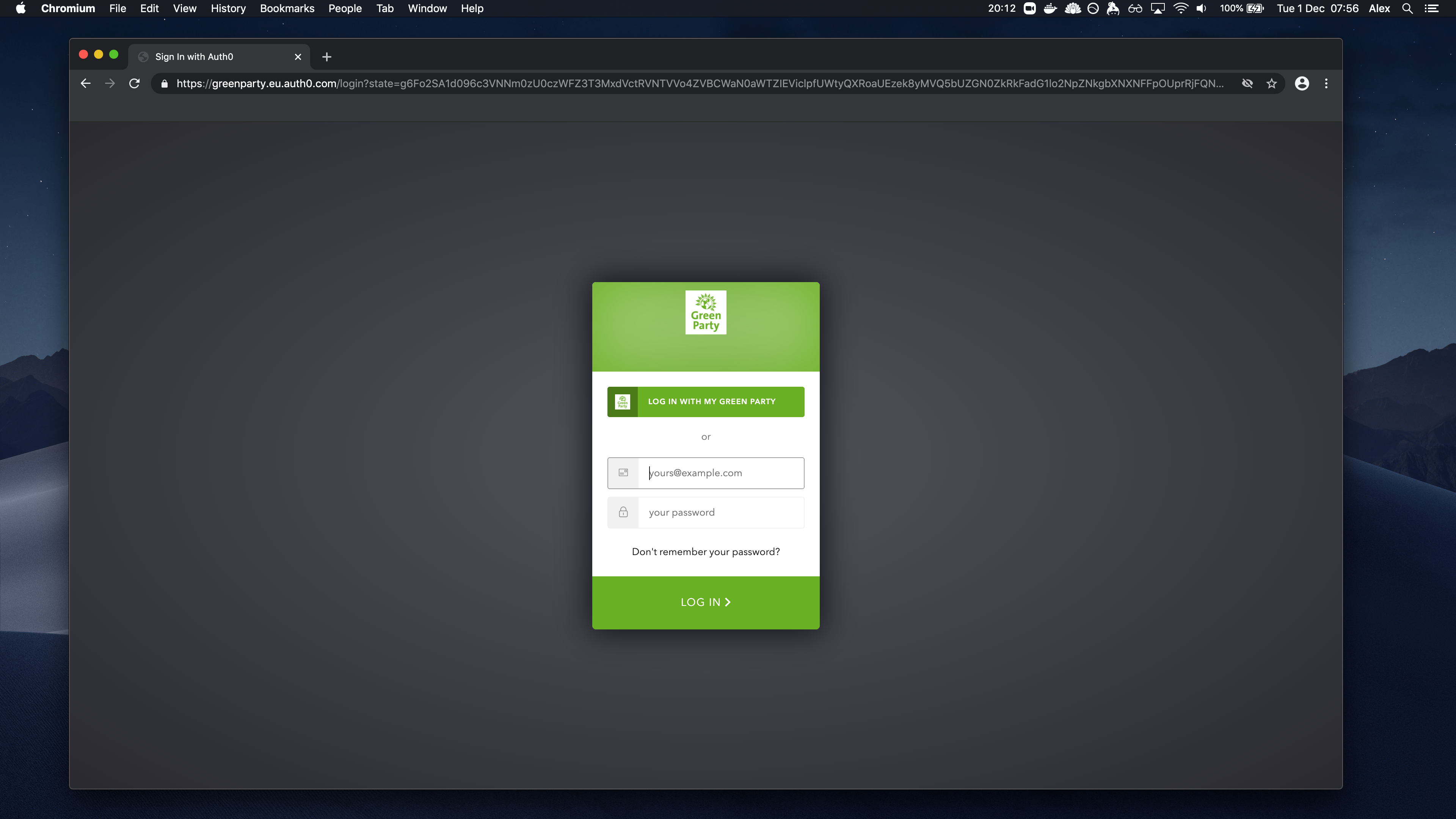Open the View menu
This screenshot has width=1456, height=819.
click(185, 8)
